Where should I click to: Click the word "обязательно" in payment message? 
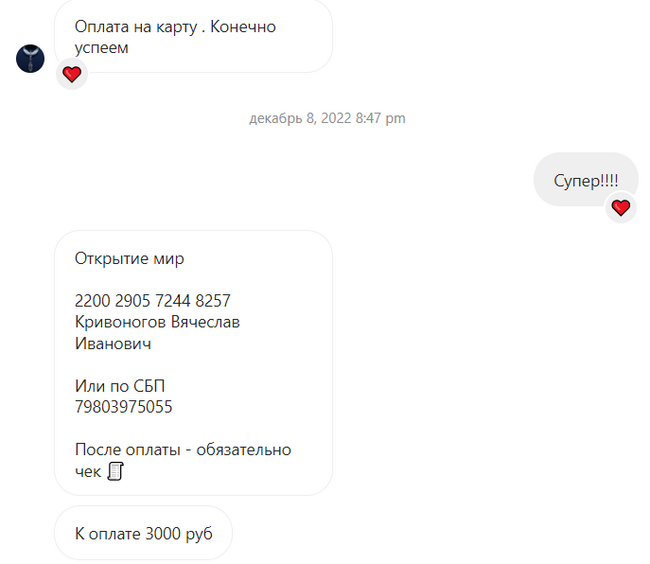[244, 450]
